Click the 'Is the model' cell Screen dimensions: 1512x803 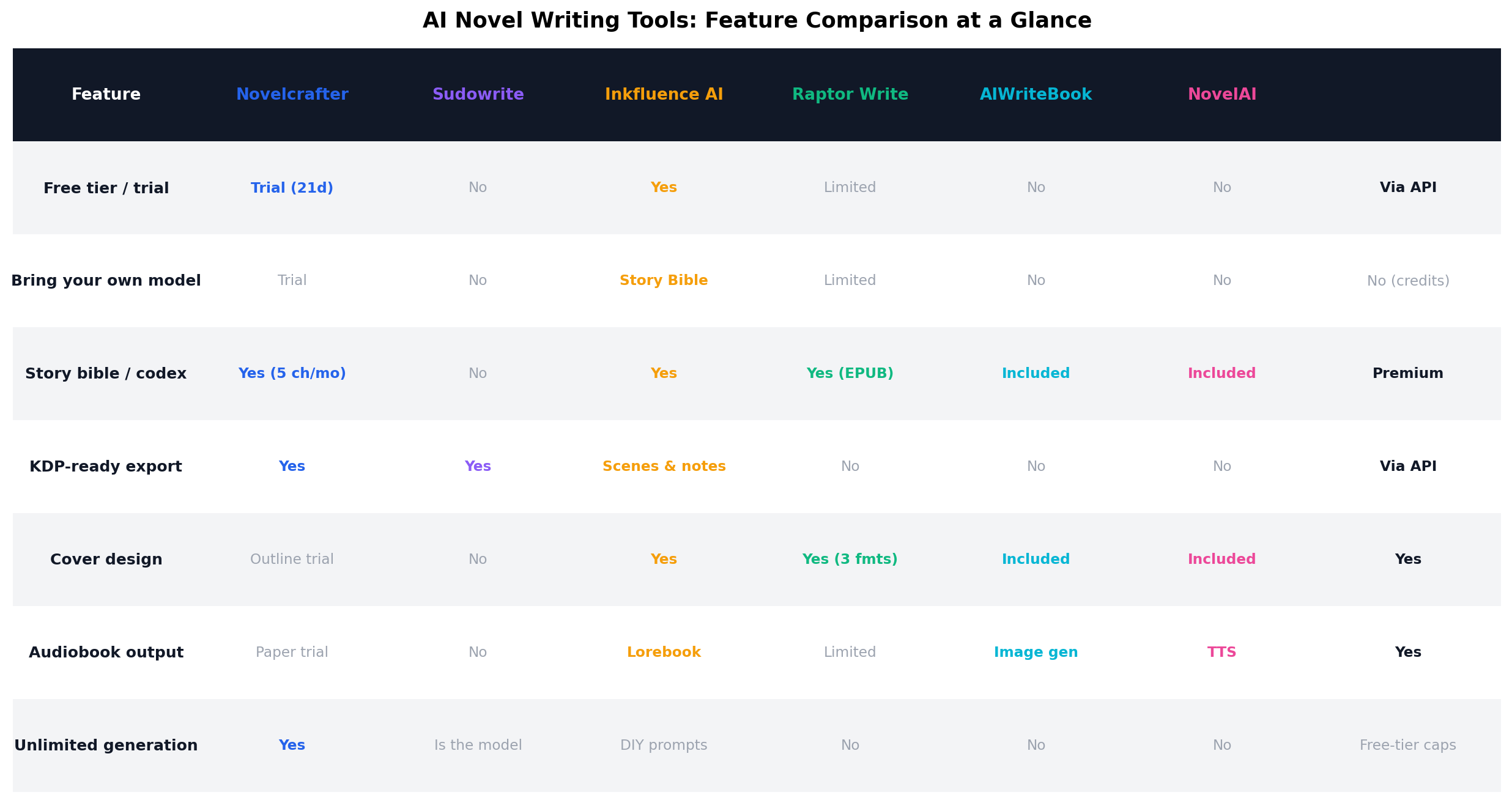[478, 746]
